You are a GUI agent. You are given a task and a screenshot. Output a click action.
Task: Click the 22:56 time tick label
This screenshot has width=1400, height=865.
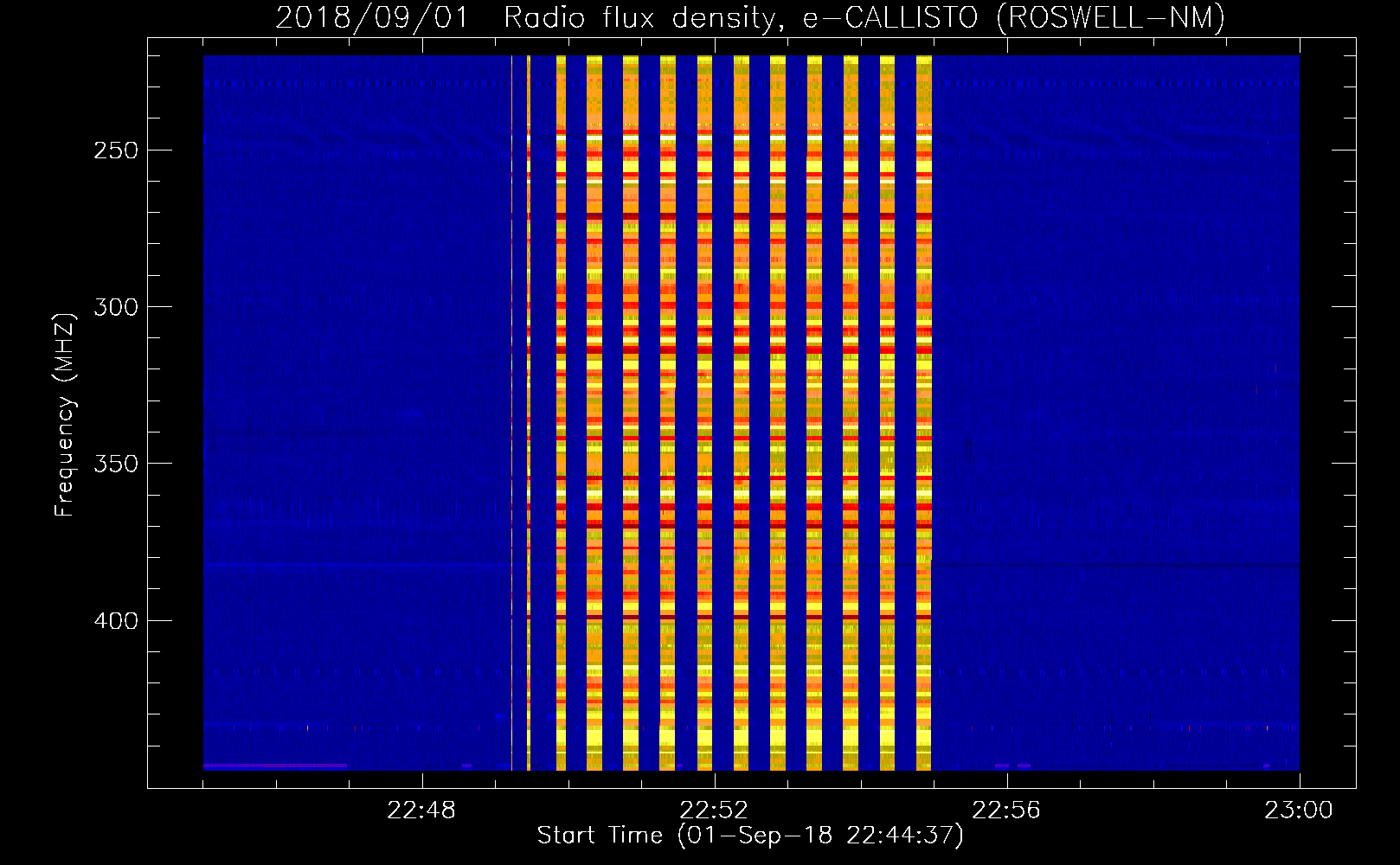point(1006,811)
